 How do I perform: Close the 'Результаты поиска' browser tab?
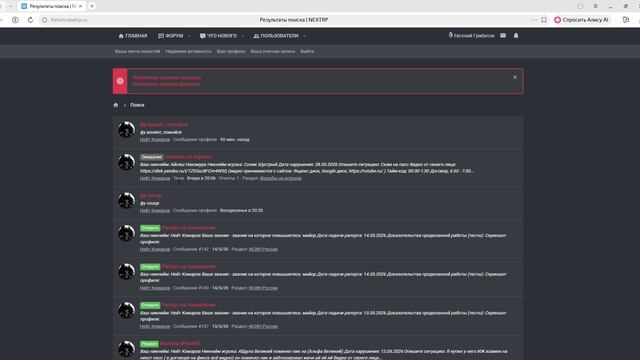point(80,6)
